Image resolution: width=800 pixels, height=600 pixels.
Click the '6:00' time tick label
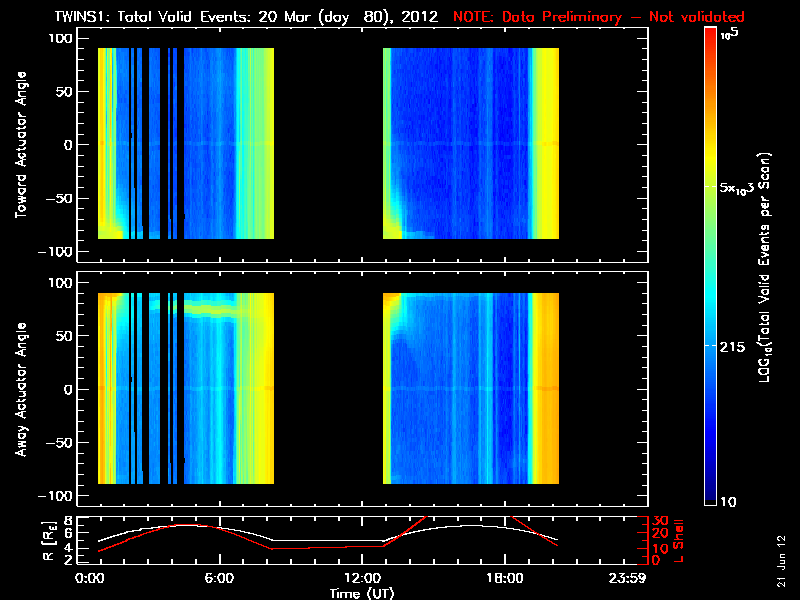click(x=219, y=579)
